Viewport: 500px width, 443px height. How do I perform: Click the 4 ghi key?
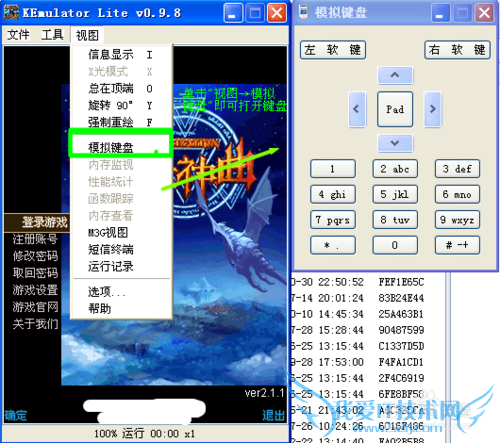click(333, 194)
